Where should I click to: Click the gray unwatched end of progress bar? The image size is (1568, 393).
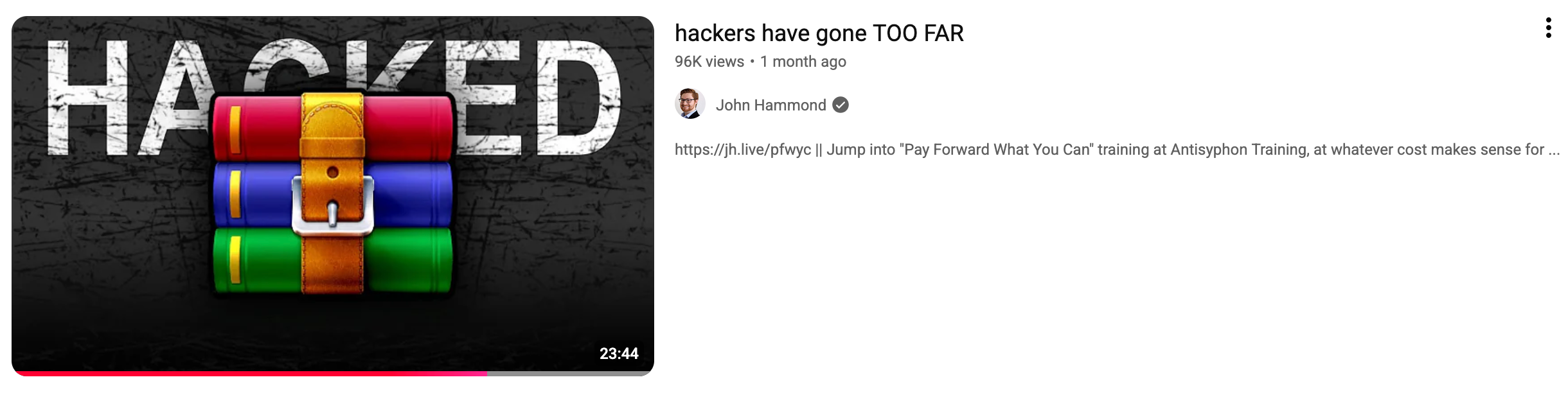[x=571, y=373]
